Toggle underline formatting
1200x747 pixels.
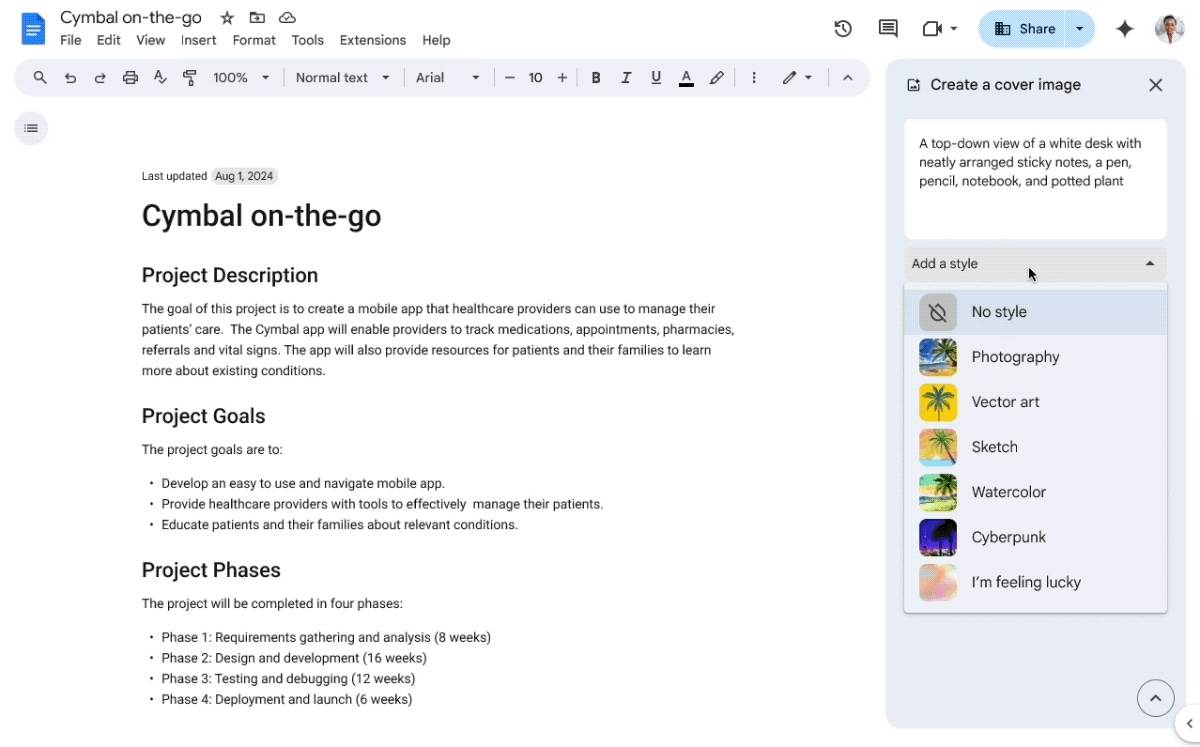[656, 77]
